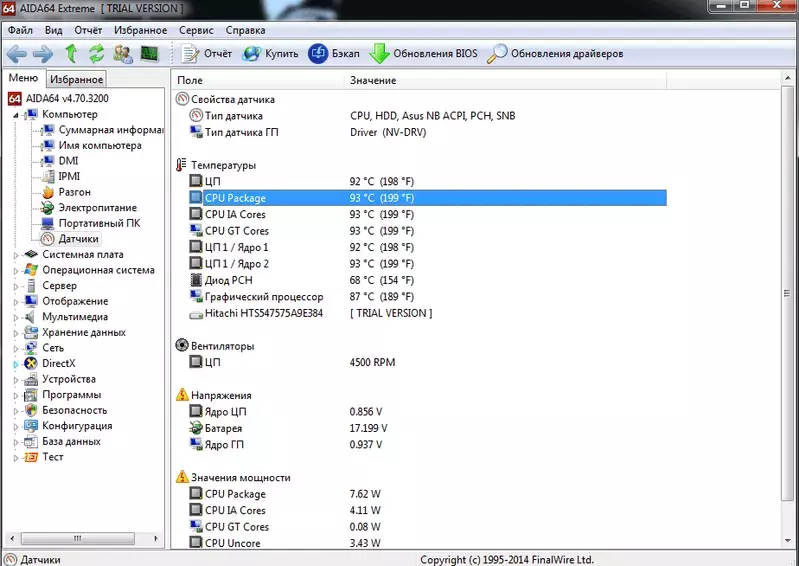Click the green Up arrow icon
This screenshot has width=799, height=566.
pos(71,53)
